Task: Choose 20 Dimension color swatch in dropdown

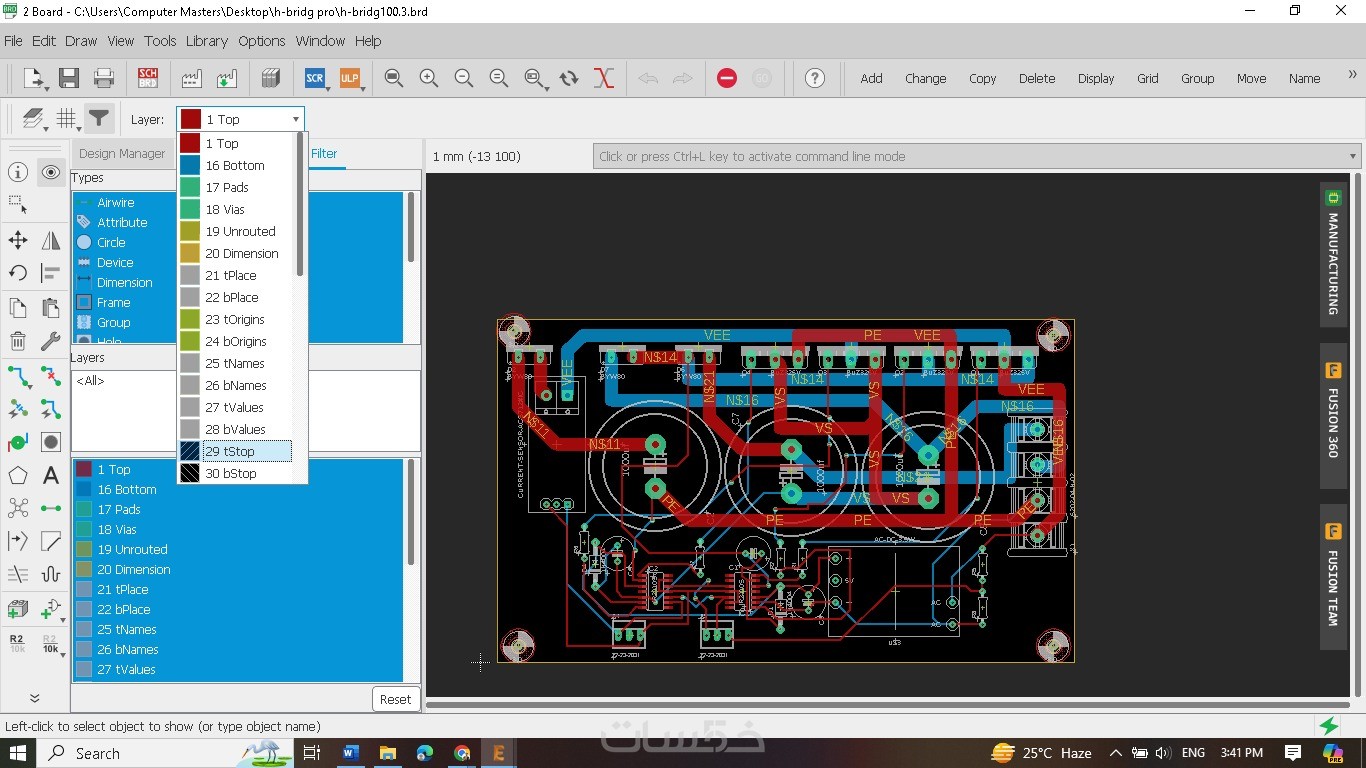Action: (190, 254)
